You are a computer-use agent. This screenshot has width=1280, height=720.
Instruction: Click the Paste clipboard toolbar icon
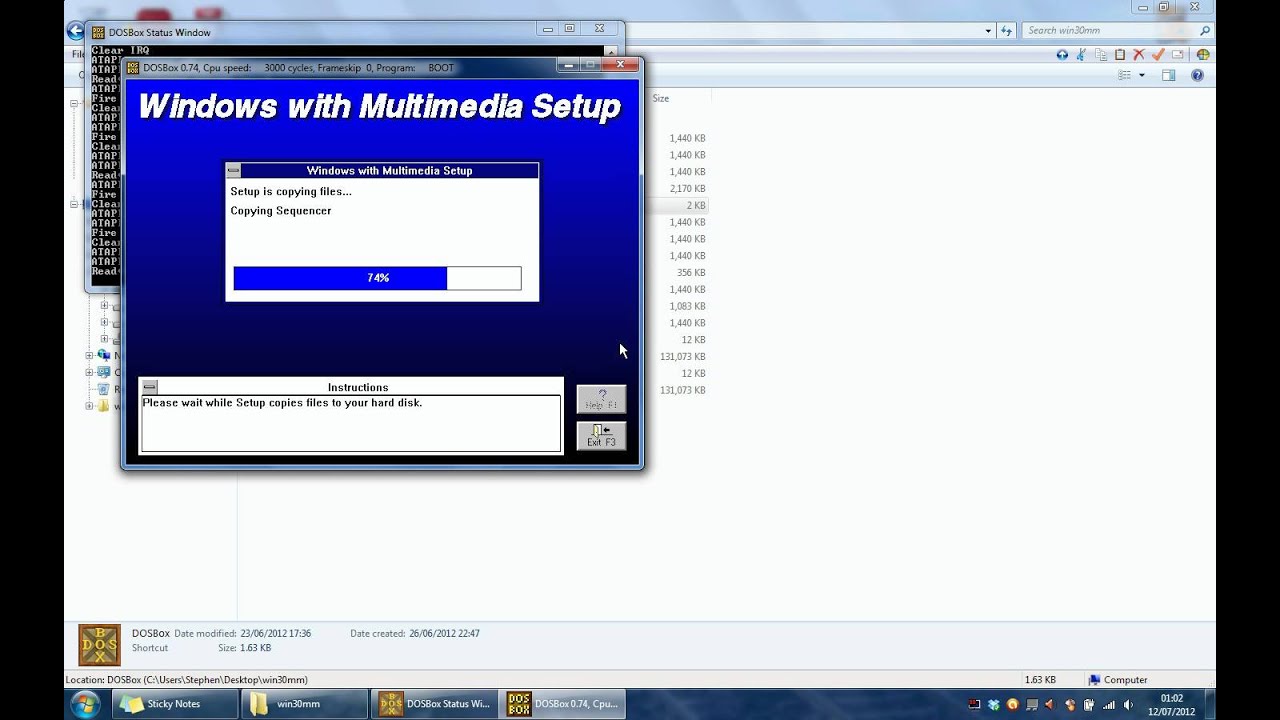(x=1120, y=55)
